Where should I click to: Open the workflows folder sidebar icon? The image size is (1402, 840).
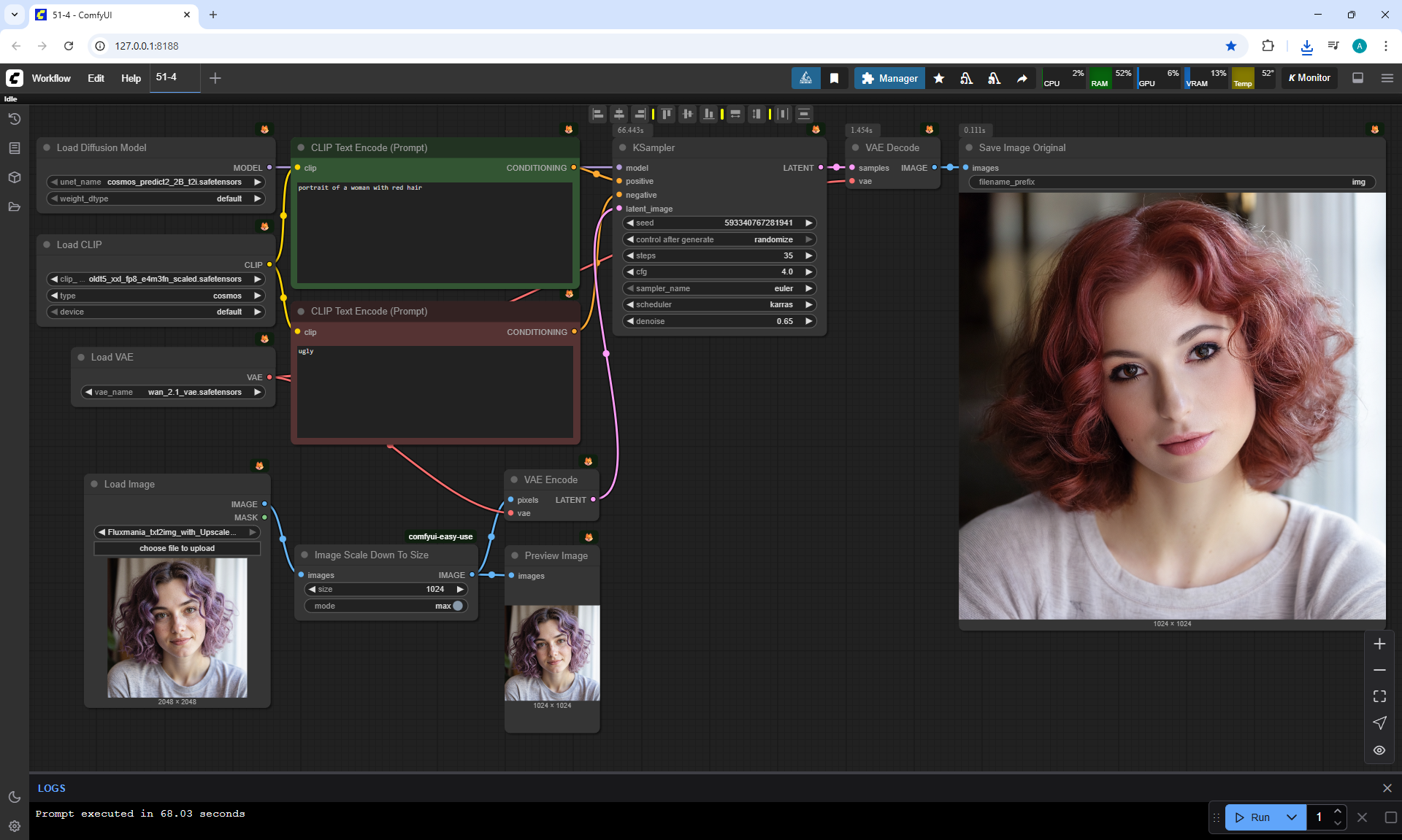pyautogui.click(x=15, y=207)
